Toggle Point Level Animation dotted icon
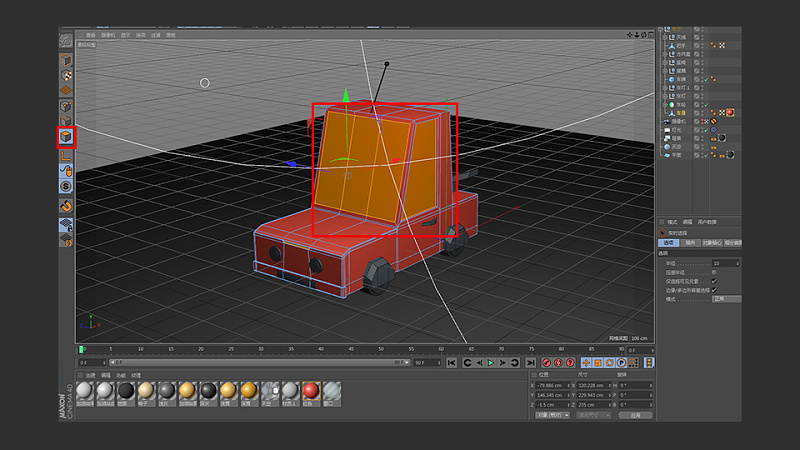 [x=633, y=363]
